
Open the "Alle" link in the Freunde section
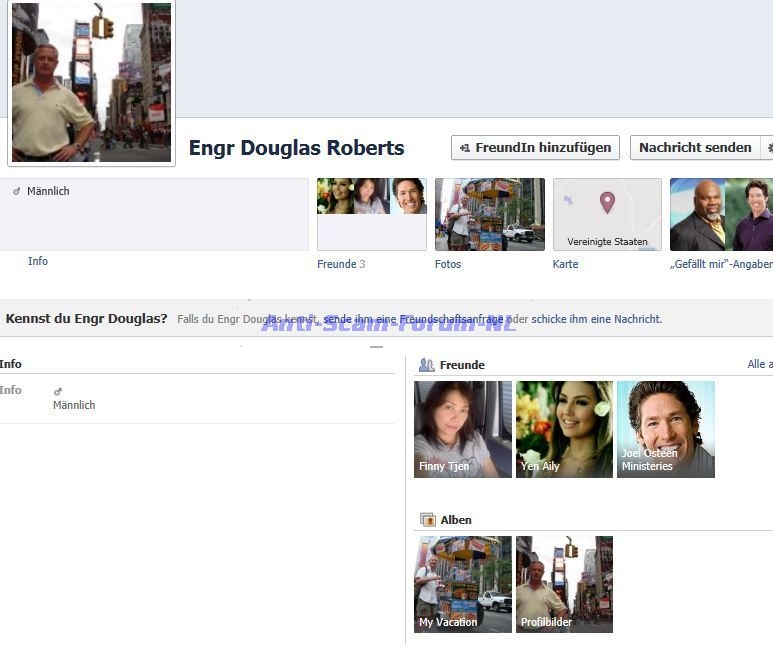[759, 364]
